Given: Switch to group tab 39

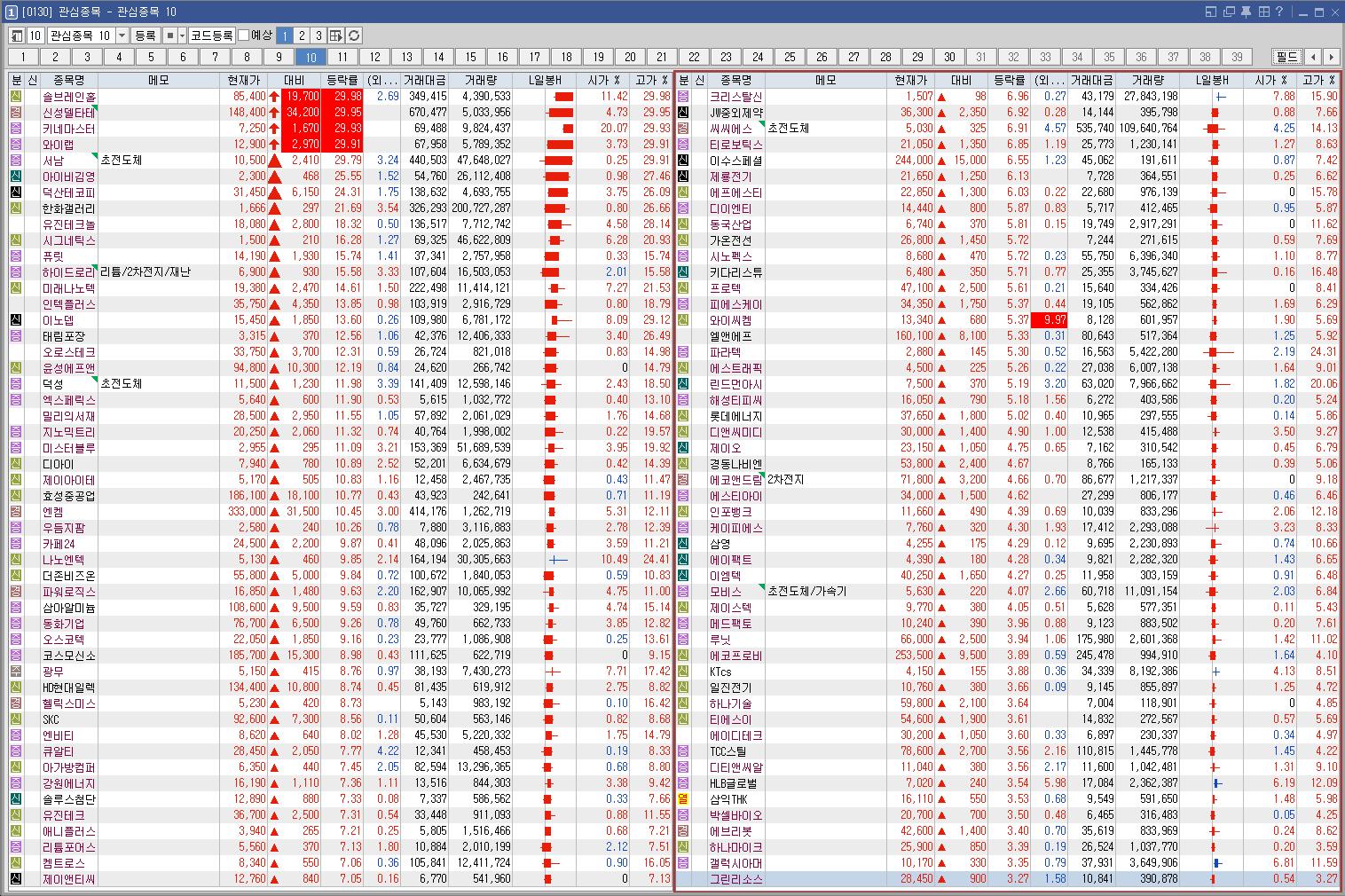Looking at the screenshot, I should (x=1237, y=57).
